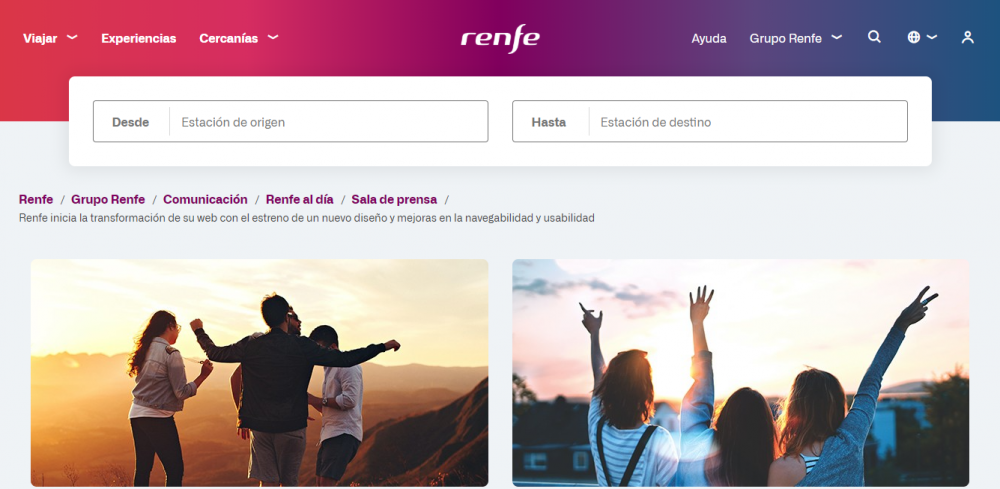
Task: Expand the Viajar menu chevron
Action: click(x=72, y=37)
